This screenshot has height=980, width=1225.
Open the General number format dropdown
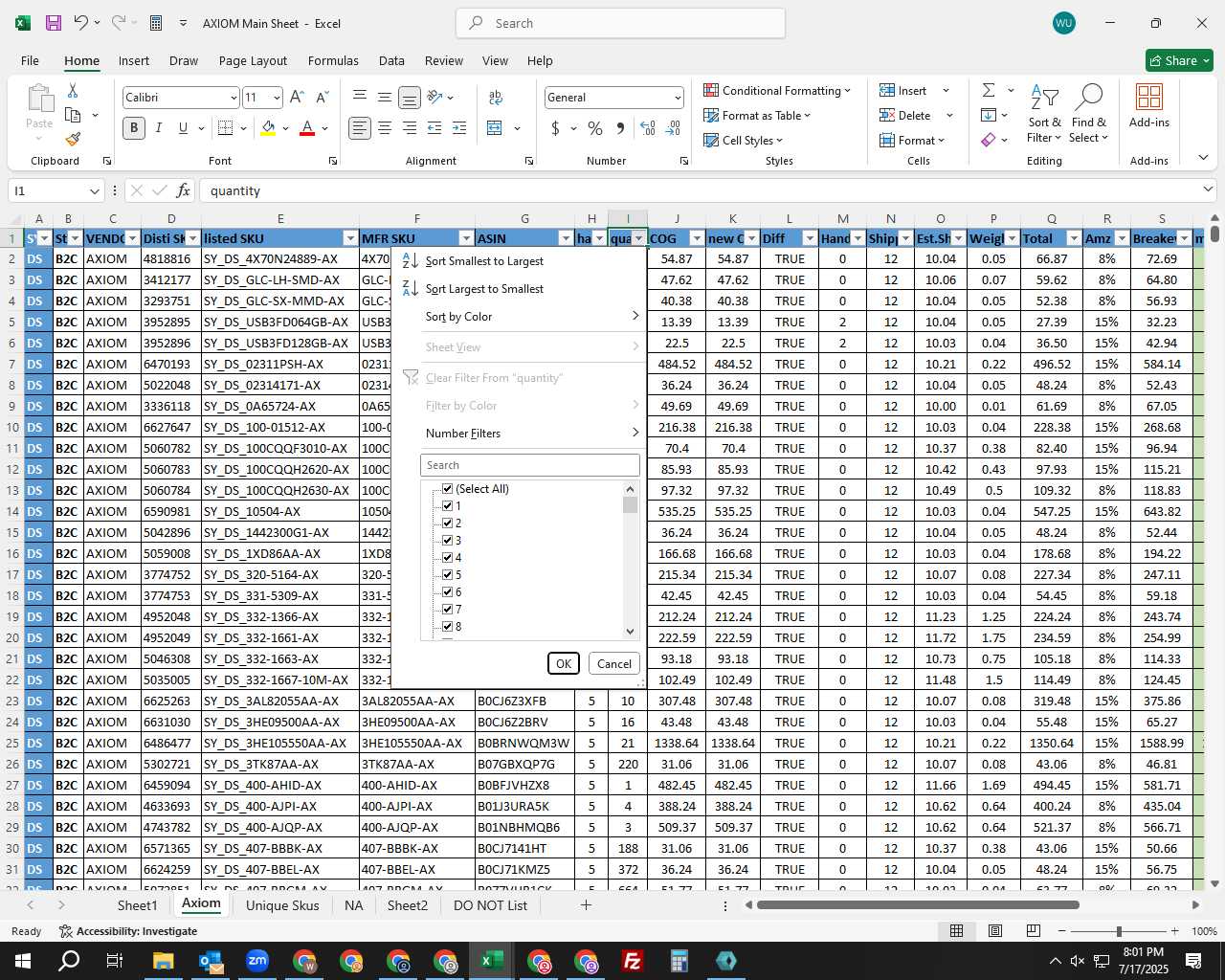[678, 98]
